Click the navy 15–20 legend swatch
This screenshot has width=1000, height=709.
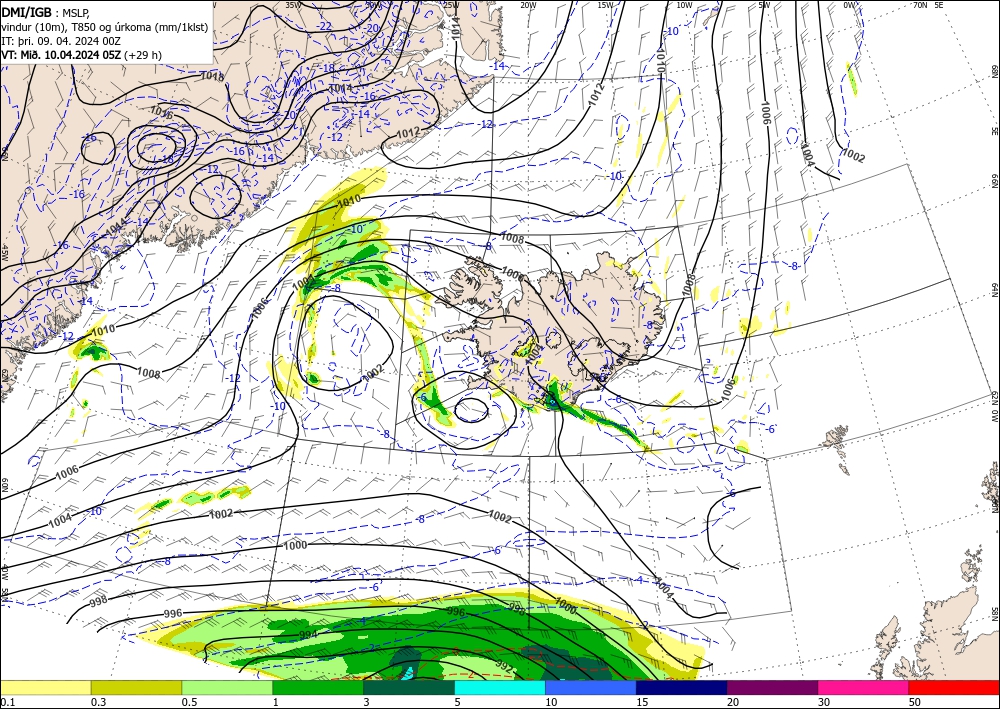[681, 687]
